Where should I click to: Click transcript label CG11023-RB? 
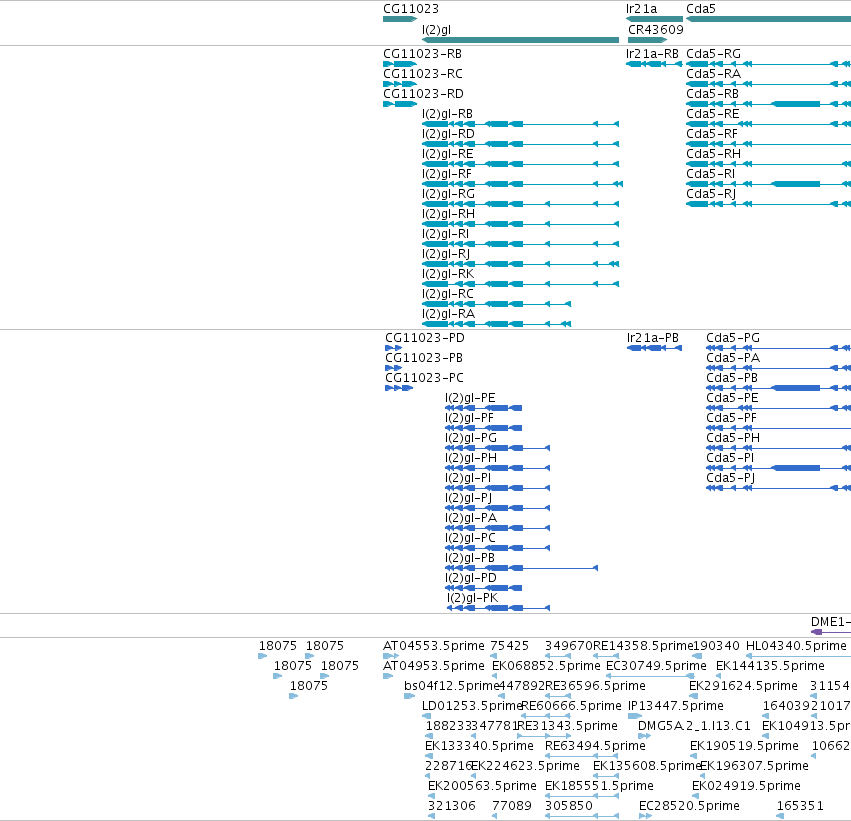(x=422, y=54)
